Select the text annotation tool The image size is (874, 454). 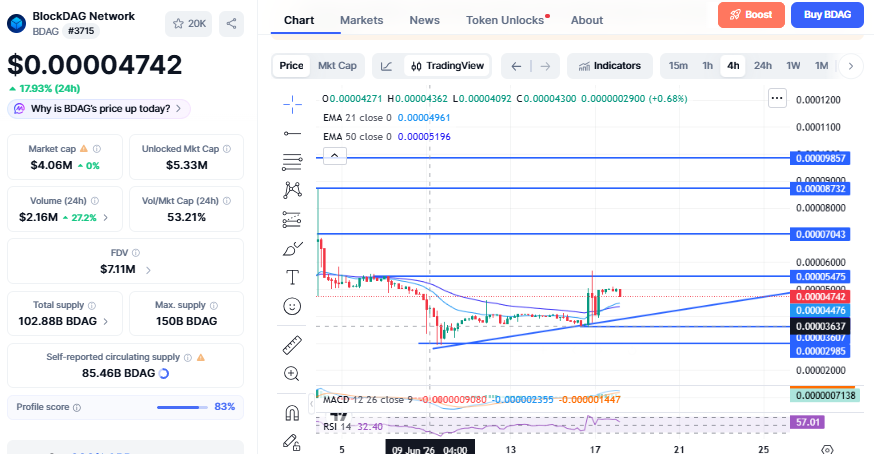[x=292, y=277]
